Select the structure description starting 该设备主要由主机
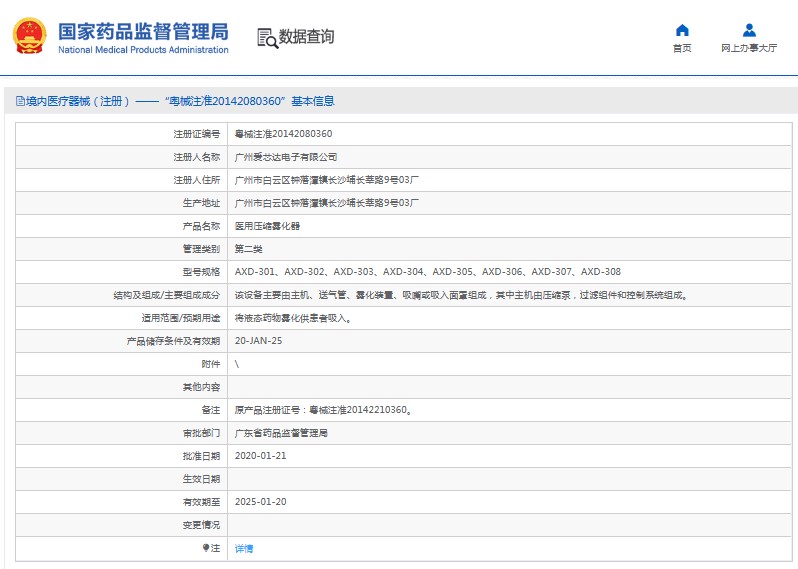798x569 pixels. tap(462, 295)
